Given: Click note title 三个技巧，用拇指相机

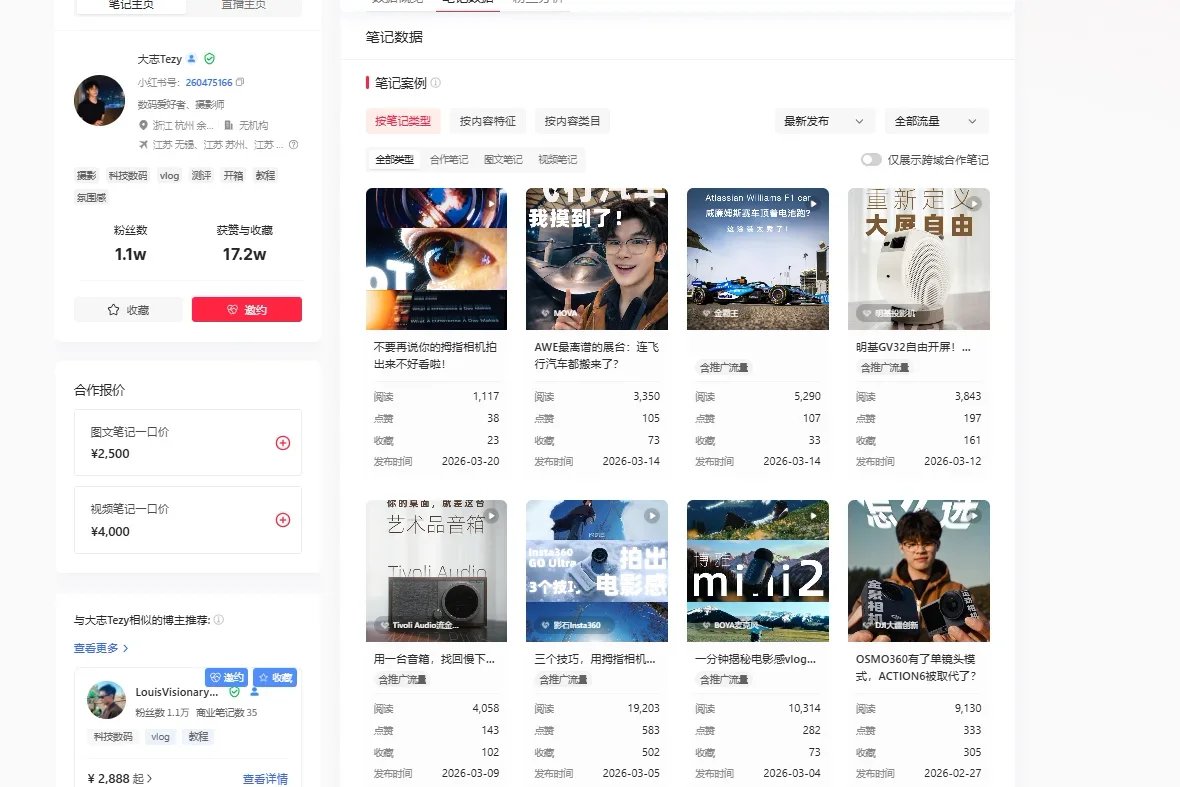Looking at the screenshot, I should [595, 658].
